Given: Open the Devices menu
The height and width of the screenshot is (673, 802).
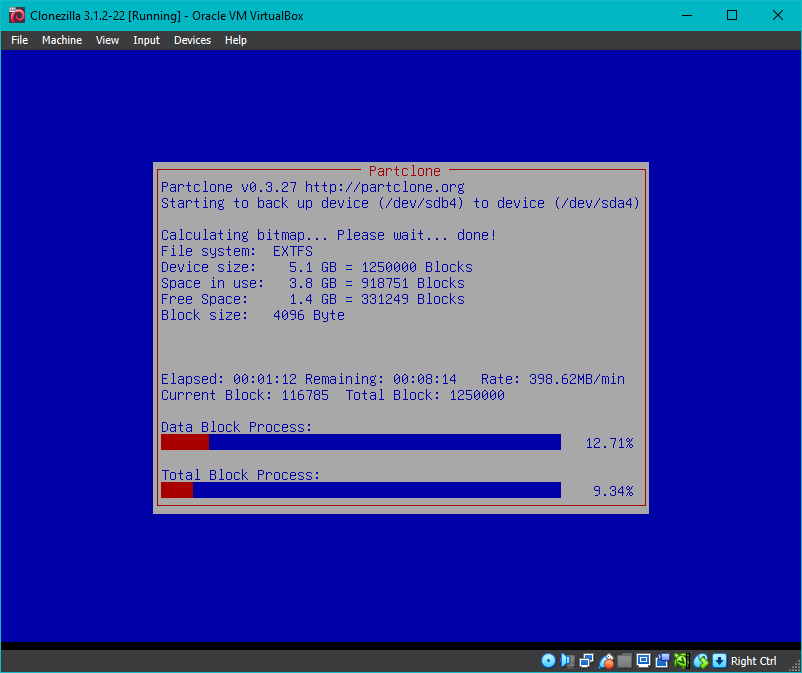Looking at the screenshot, I should click(192, 40).
